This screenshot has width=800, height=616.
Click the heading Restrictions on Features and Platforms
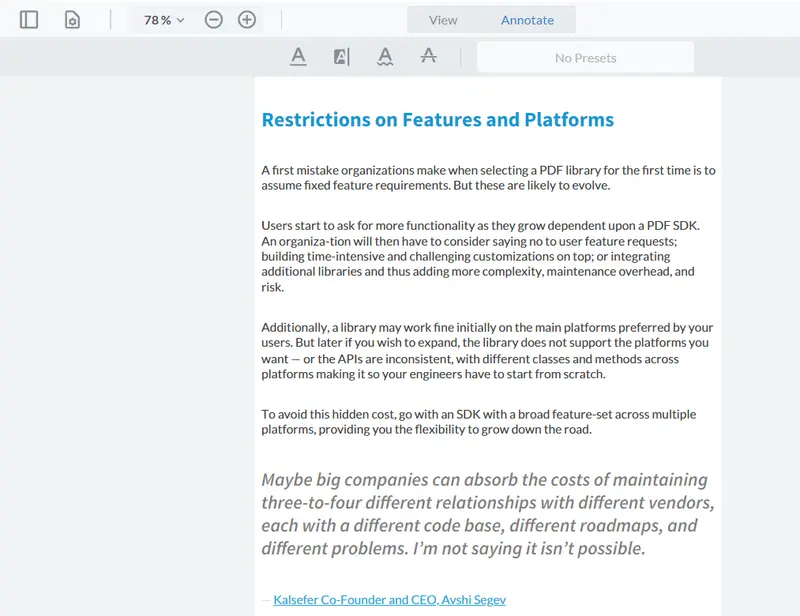tap(438, 120)
